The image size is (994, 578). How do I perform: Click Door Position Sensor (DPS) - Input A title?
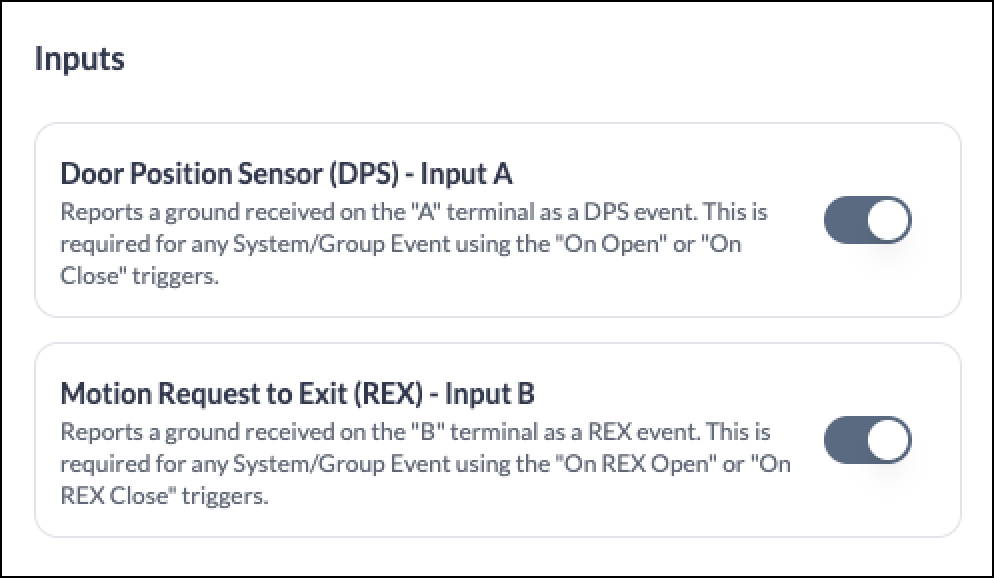(286, 174)
